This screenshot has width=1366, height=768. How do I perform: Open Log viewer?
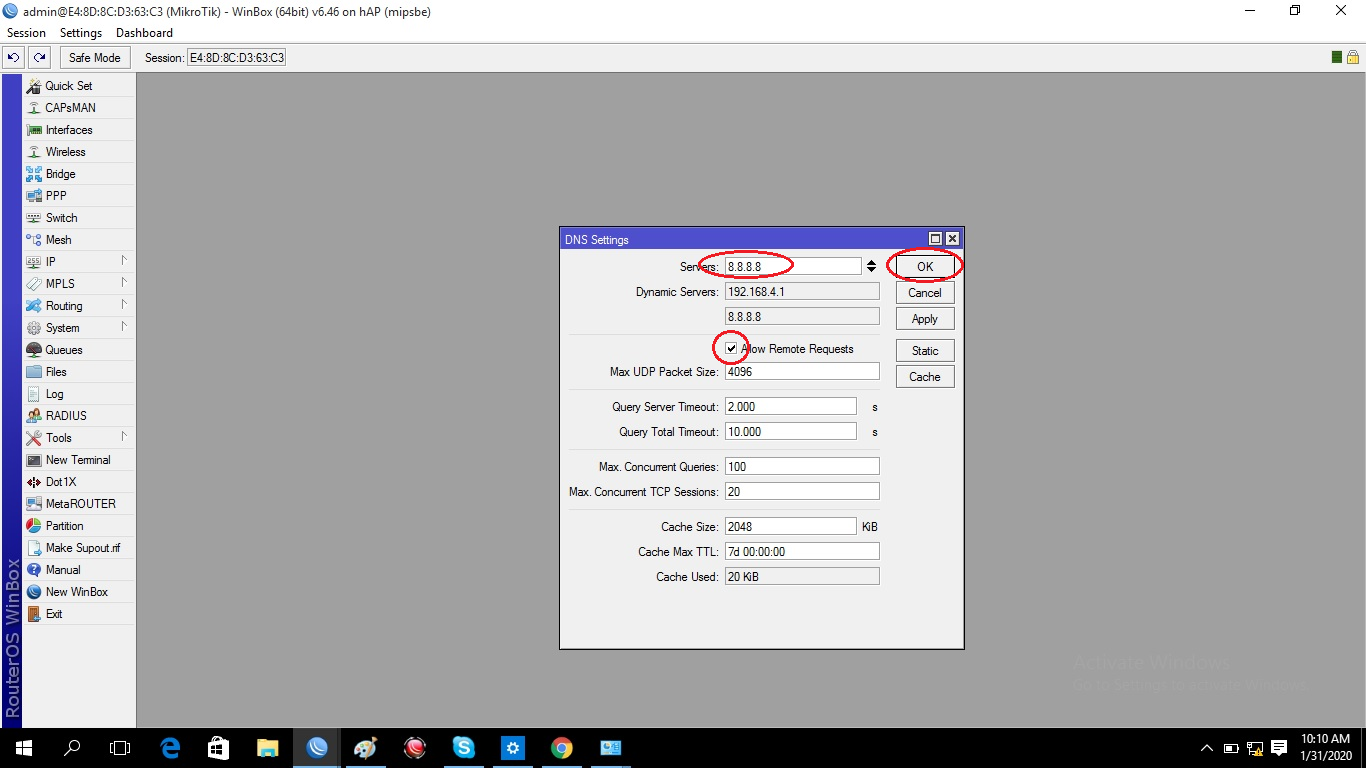coord(79,394)
